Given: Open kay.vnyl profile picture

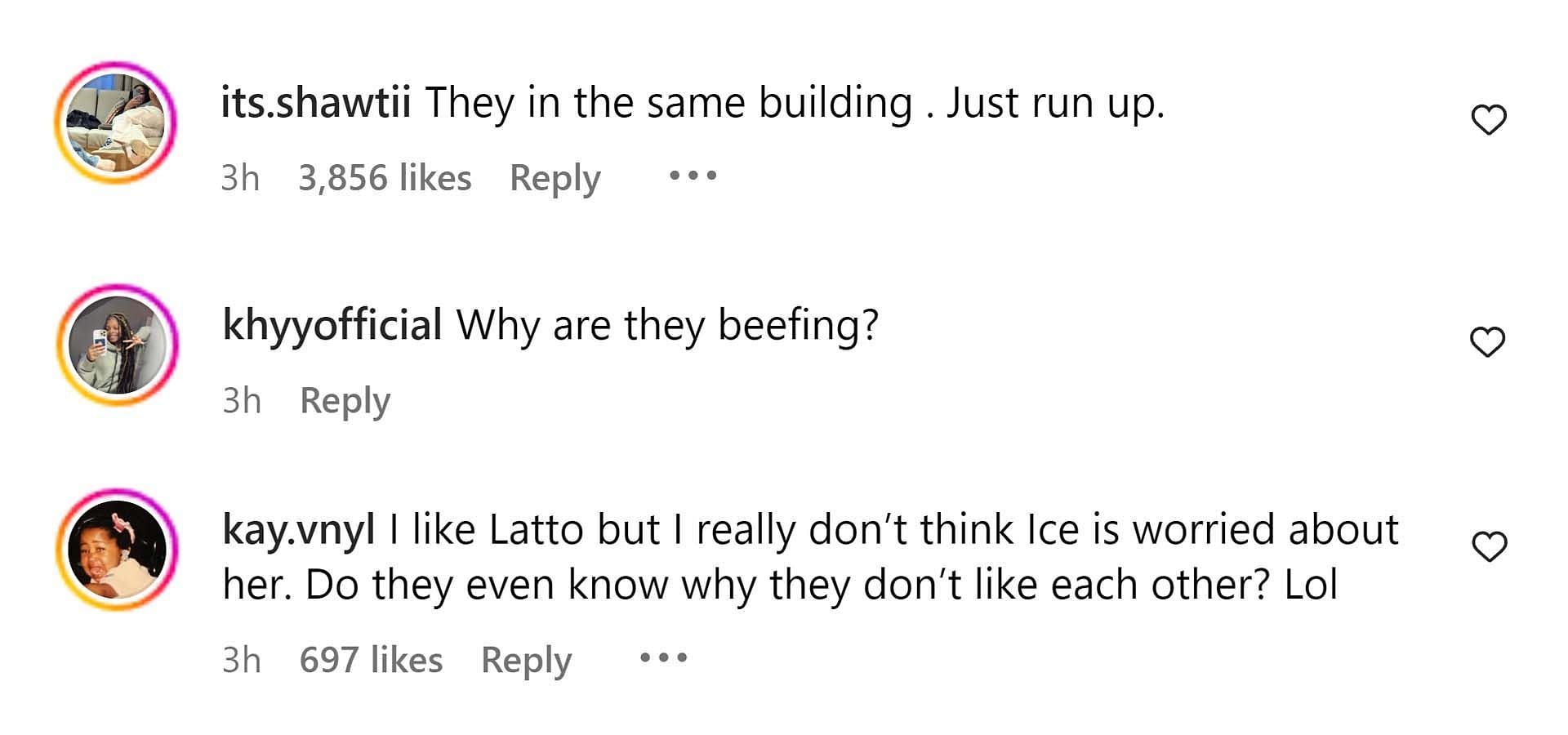Looking at the screenshot, I should click(118, 549).
